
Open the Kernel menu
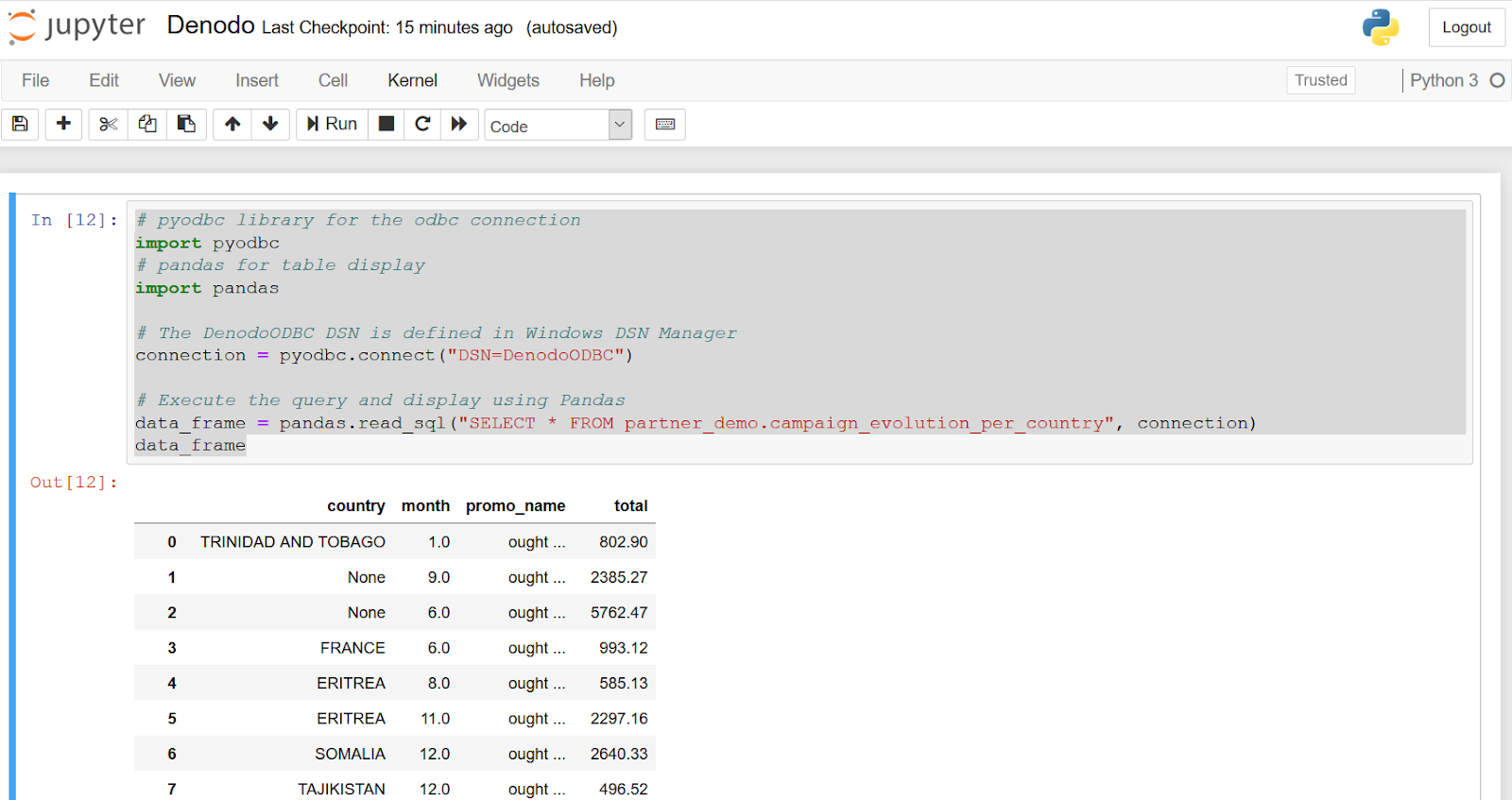click(x=413, y=80)
